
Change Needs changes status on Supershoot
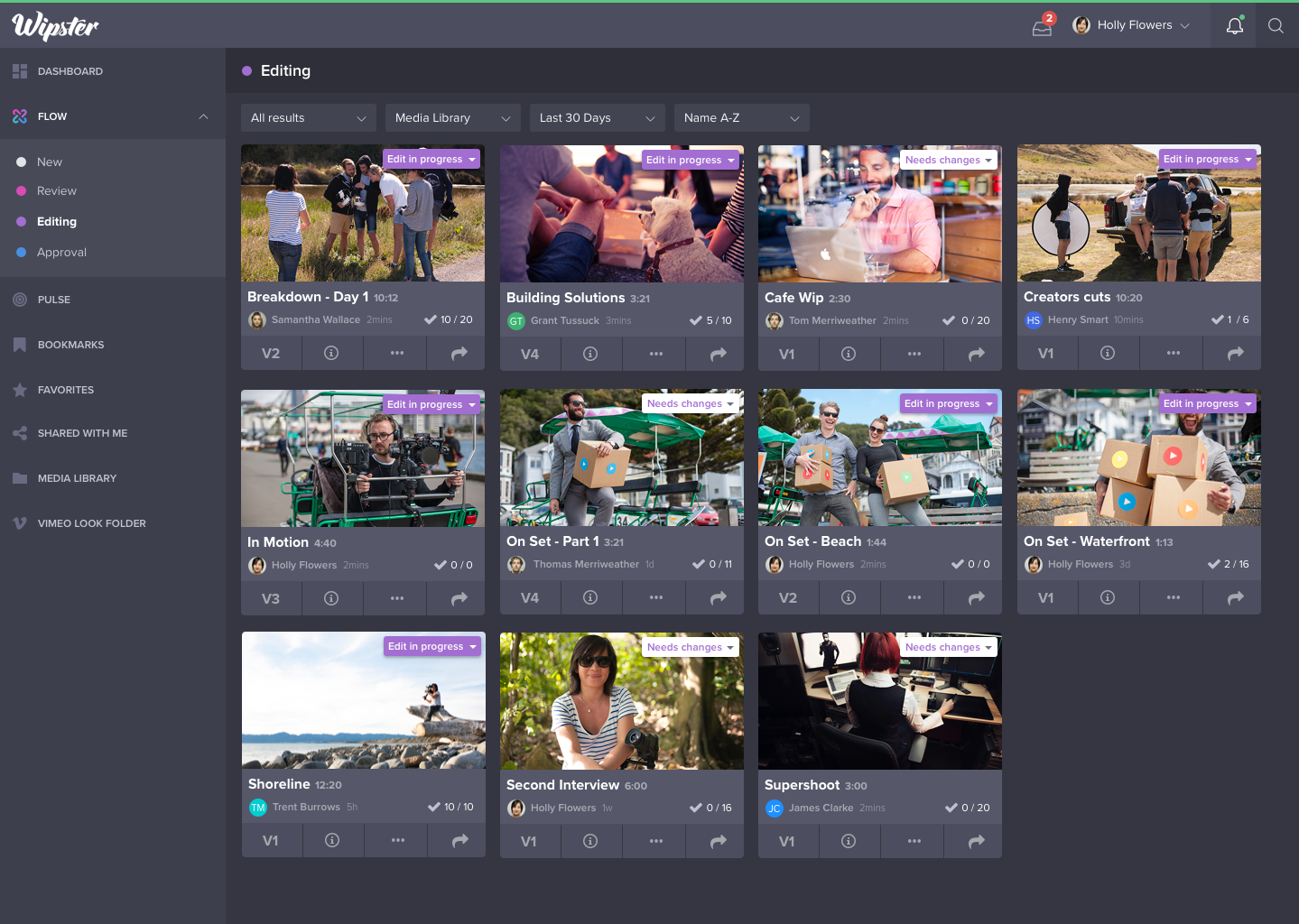coord(949,647)
